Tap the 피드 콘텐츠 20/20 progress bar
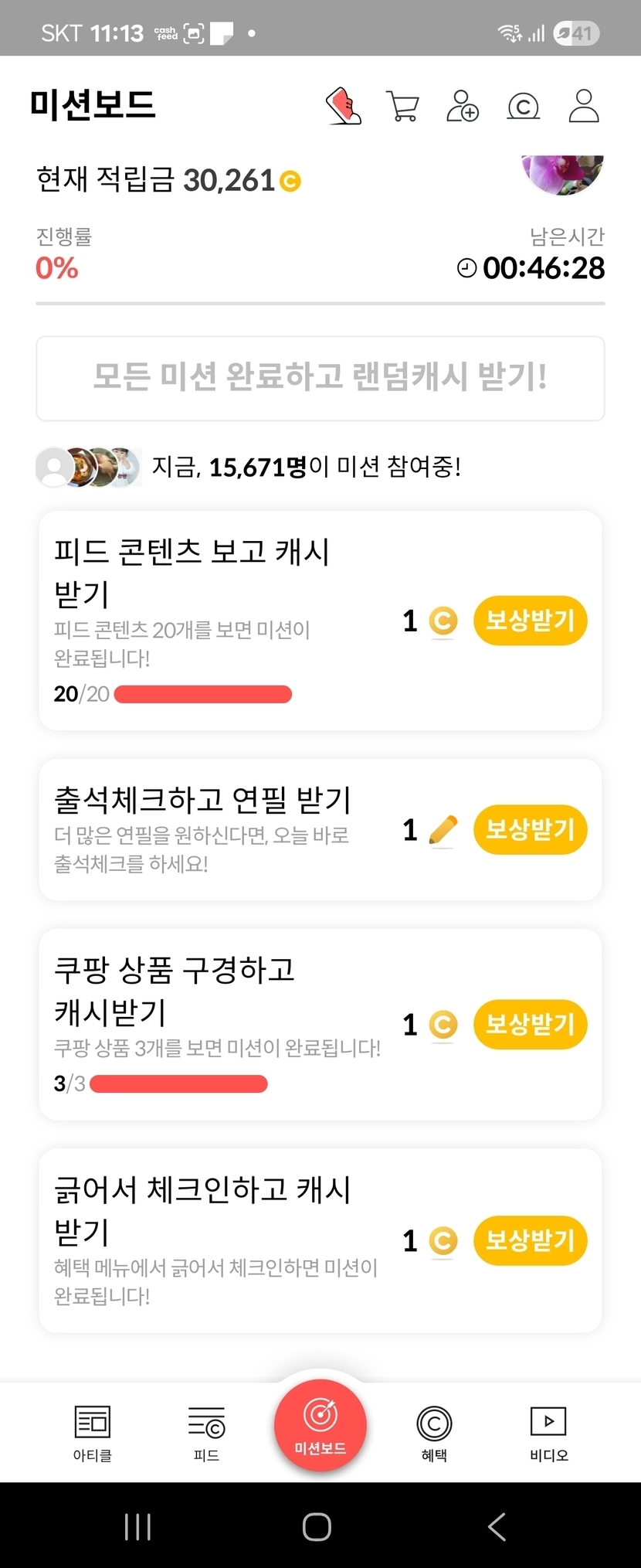The width and height of the screenshot is (641, 1568). pyautogui.click(x=202, y=694)
